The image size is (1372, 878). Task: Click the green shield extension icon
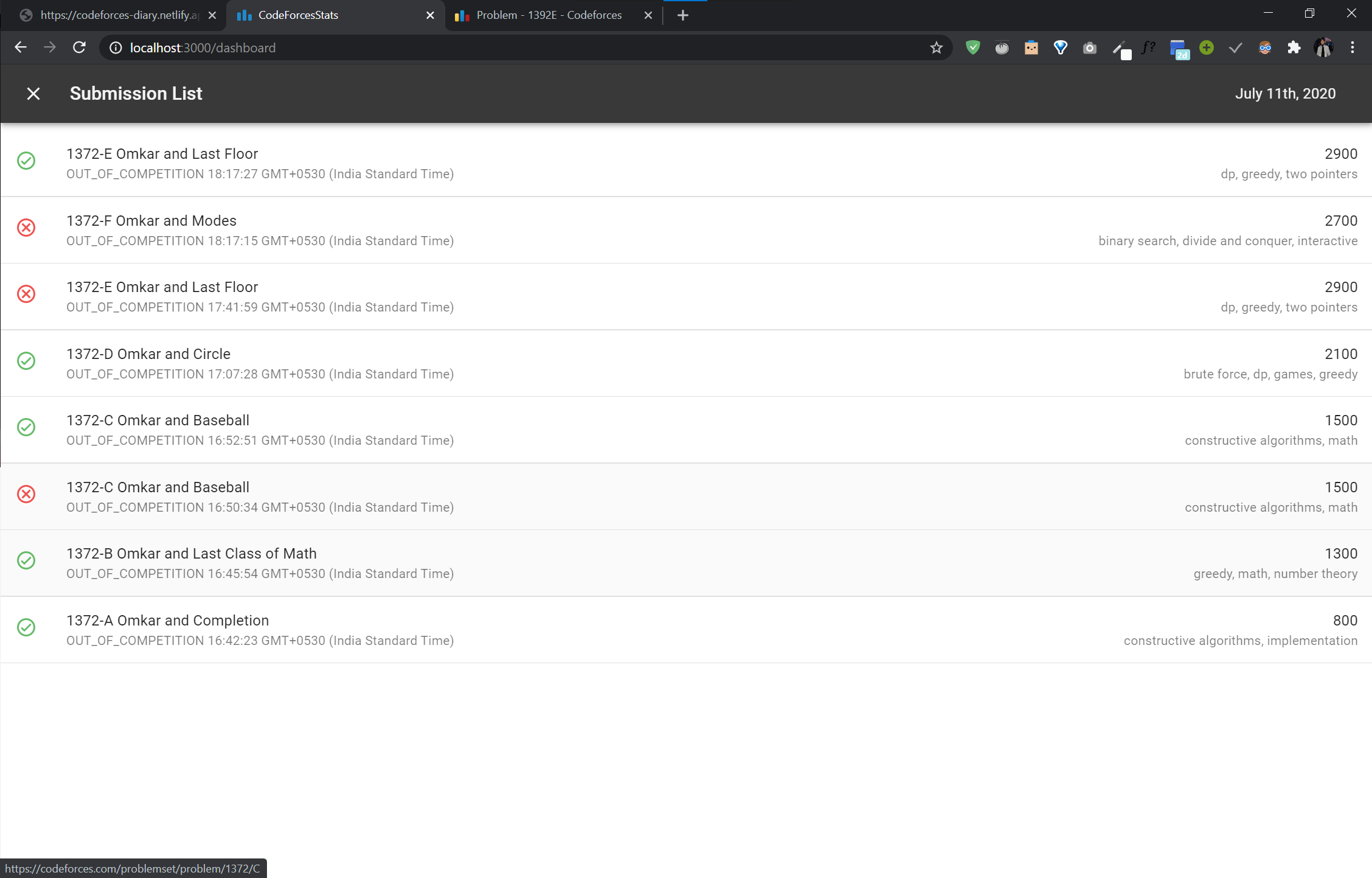972,47
